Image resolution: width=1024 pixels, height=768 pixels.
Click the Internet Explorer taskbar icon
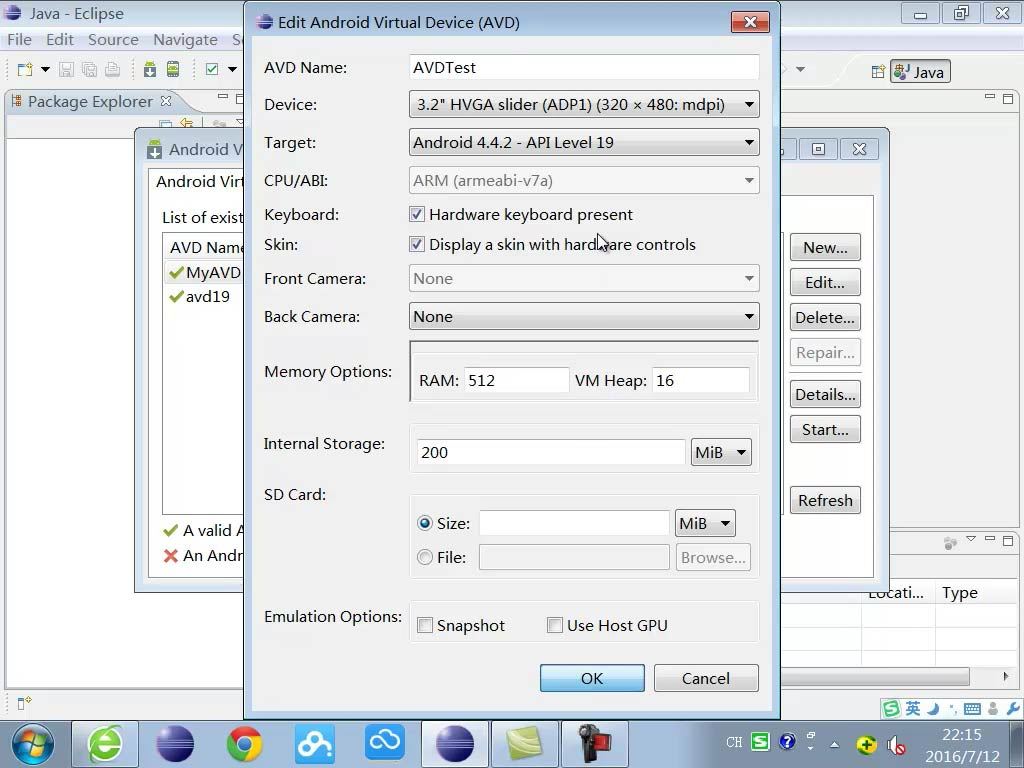105,744
